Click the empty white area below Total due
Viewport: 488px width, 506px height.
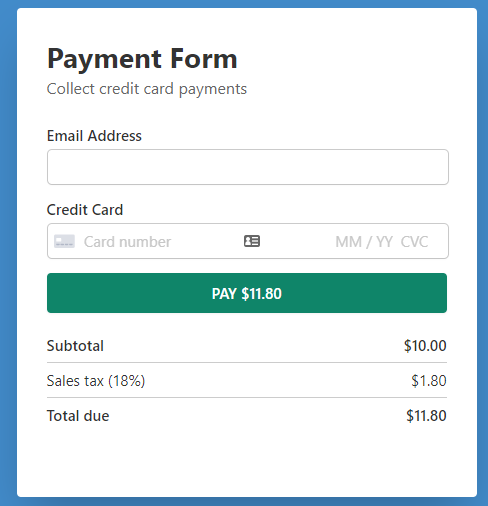click(x=247, y=462)
